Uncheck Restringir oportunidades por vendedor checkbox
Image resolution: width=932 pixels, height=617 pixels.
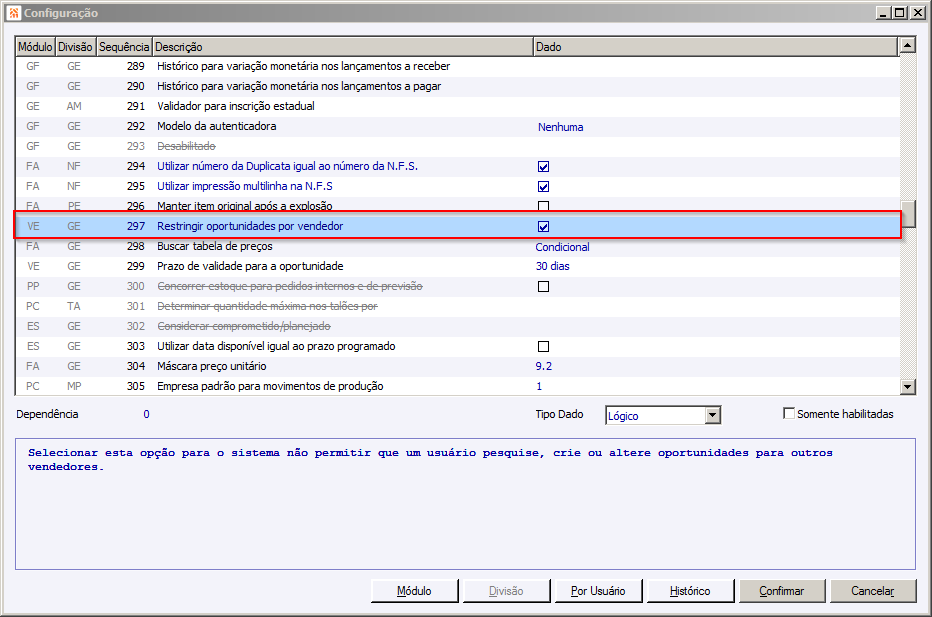pos(543,226)
